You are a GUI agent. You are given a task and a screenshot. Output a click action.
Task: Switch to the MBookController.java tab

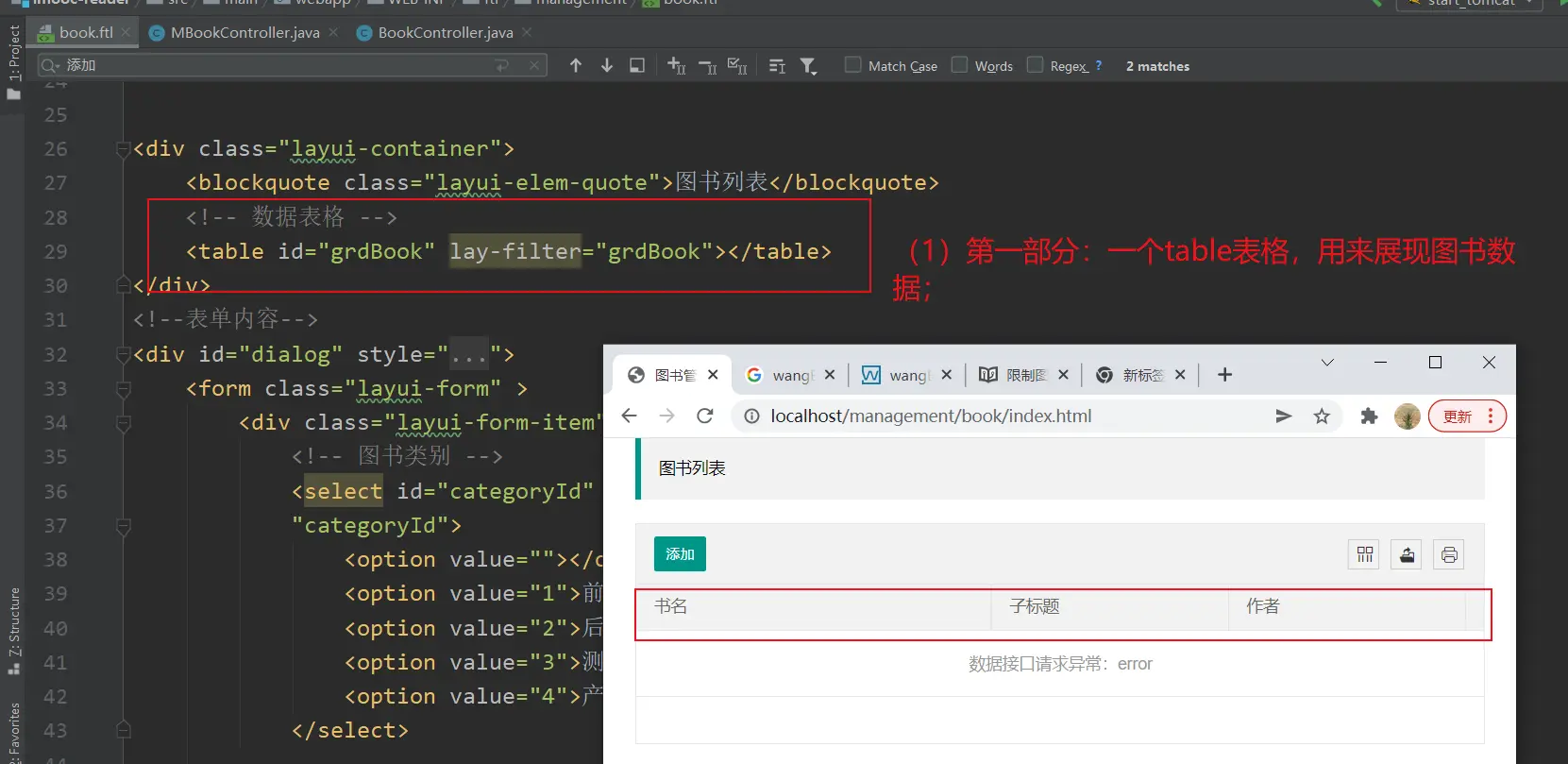(x=244, y=32)
